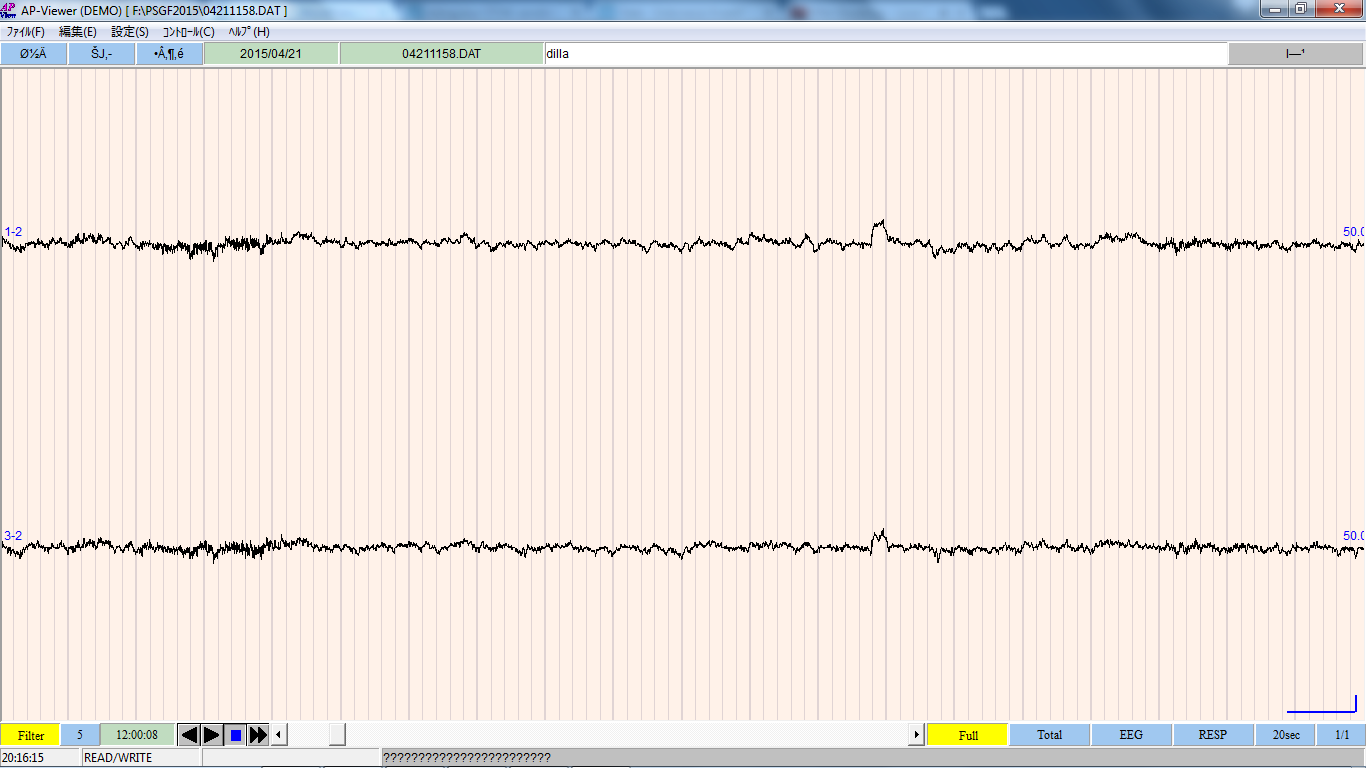Click the AP-Viewer app icon in title bar

tap(10, 10)
